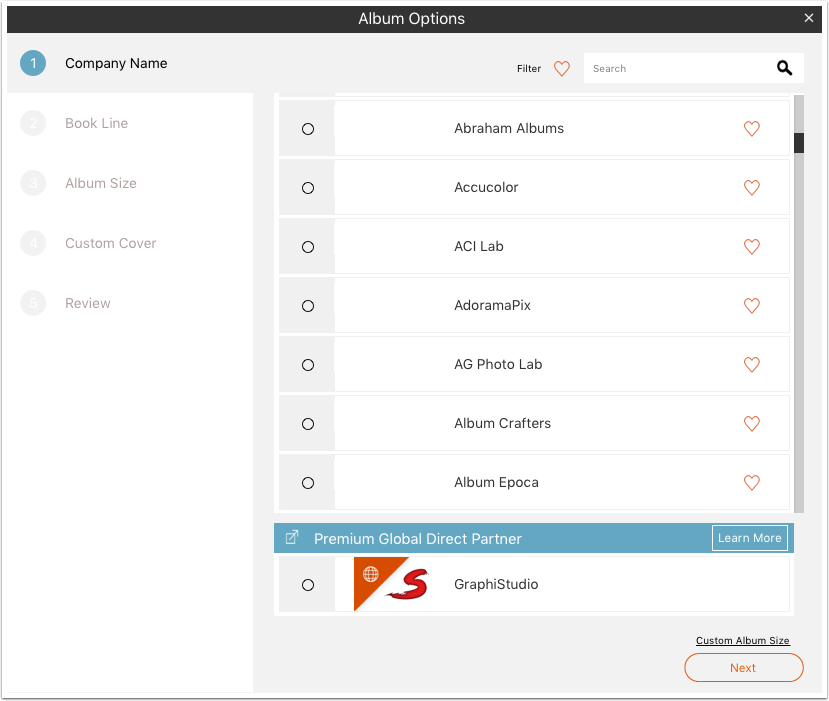This screenshot has width=829, height=701.
Task: Click the Album Crafters label
Action: coord(502,423)
